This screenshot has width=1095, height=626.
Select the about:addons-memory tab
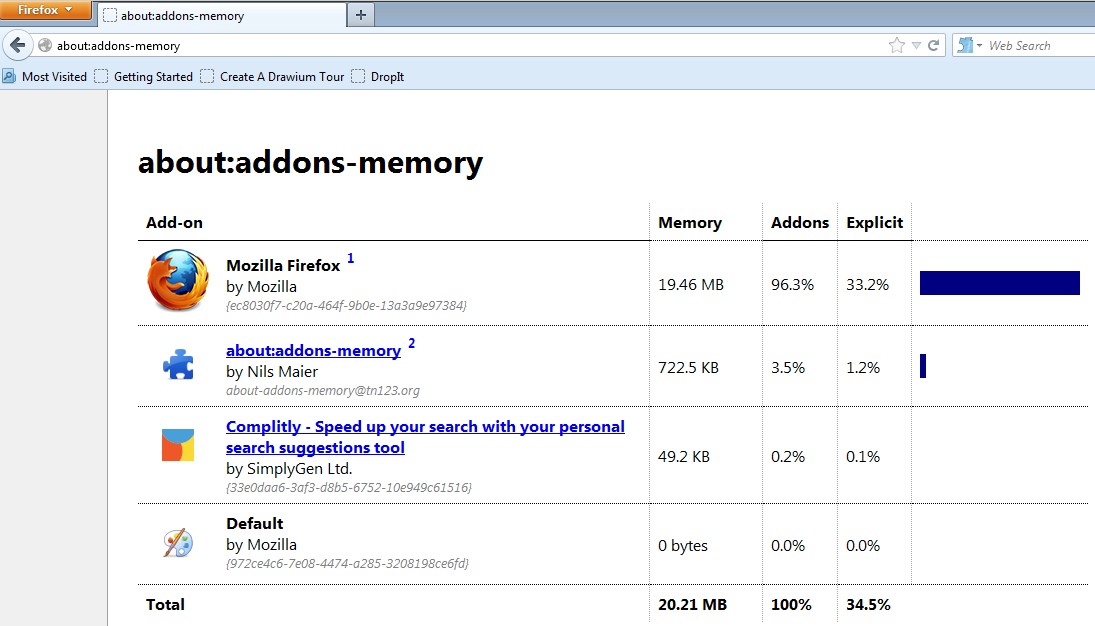pyautogui.click(x=222, y=15)
